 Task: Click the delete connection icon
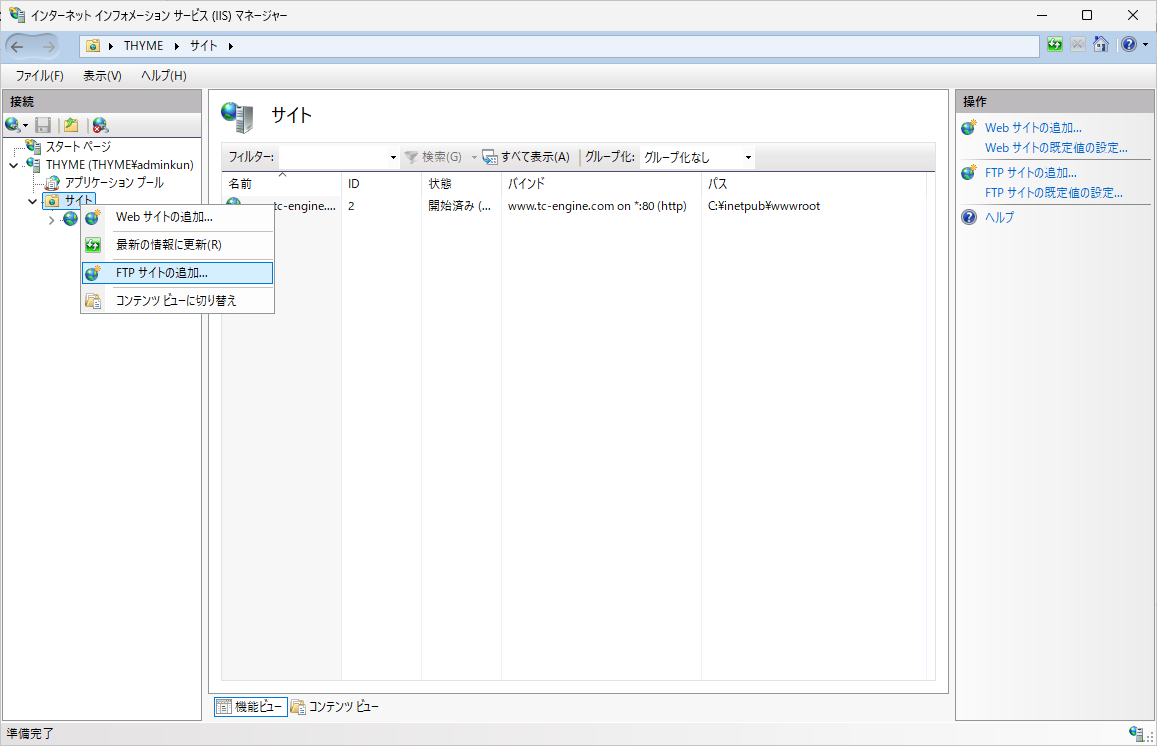[x=100, y=125]
